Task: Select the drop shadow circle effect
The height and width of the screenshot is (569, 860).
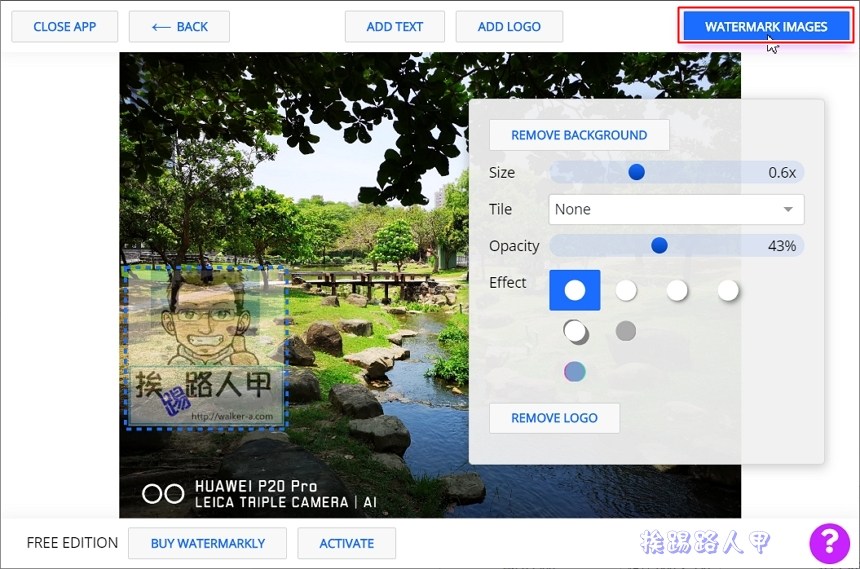Action: pos(575,331)
